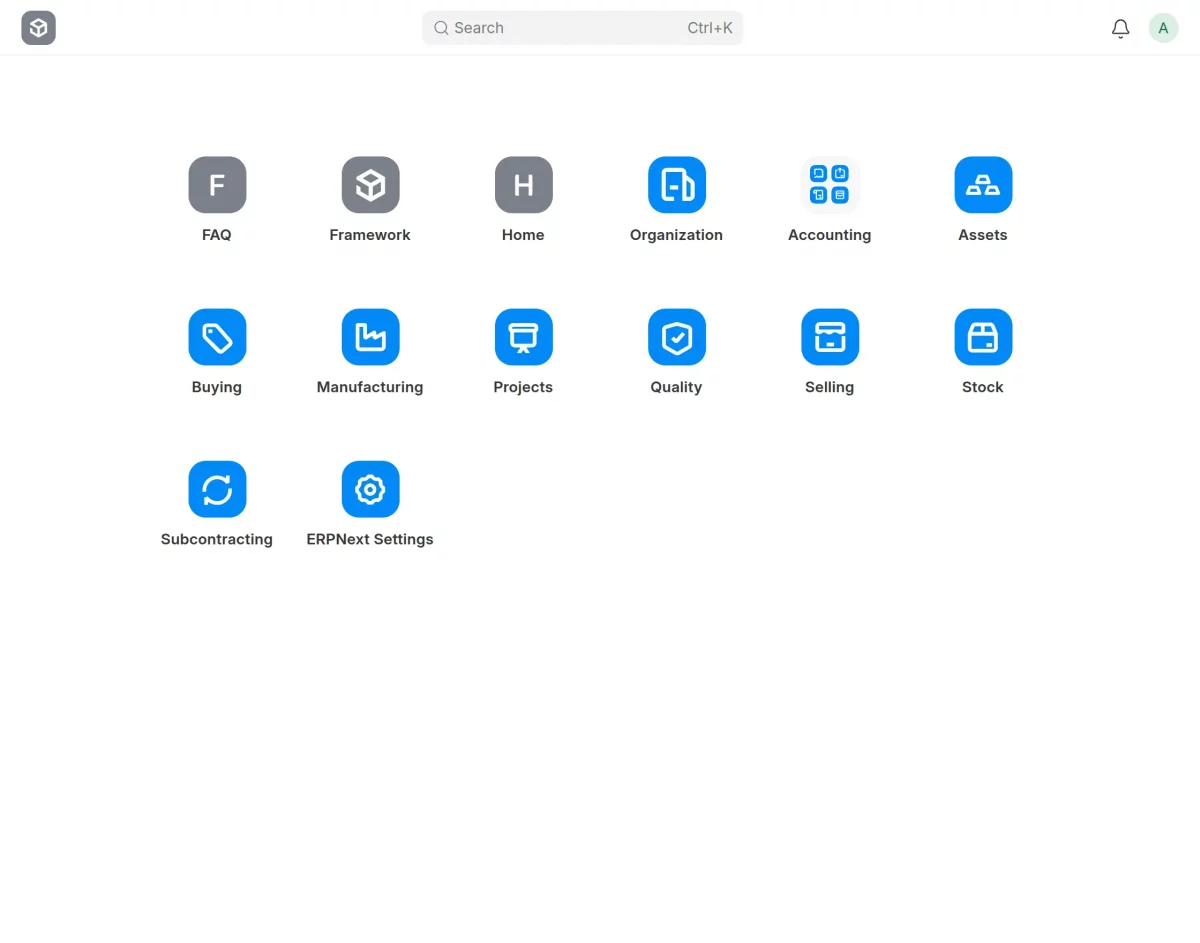Screen dimensions: 1200x943
Task: Focus the Search bar
Action: pos(582,28)
